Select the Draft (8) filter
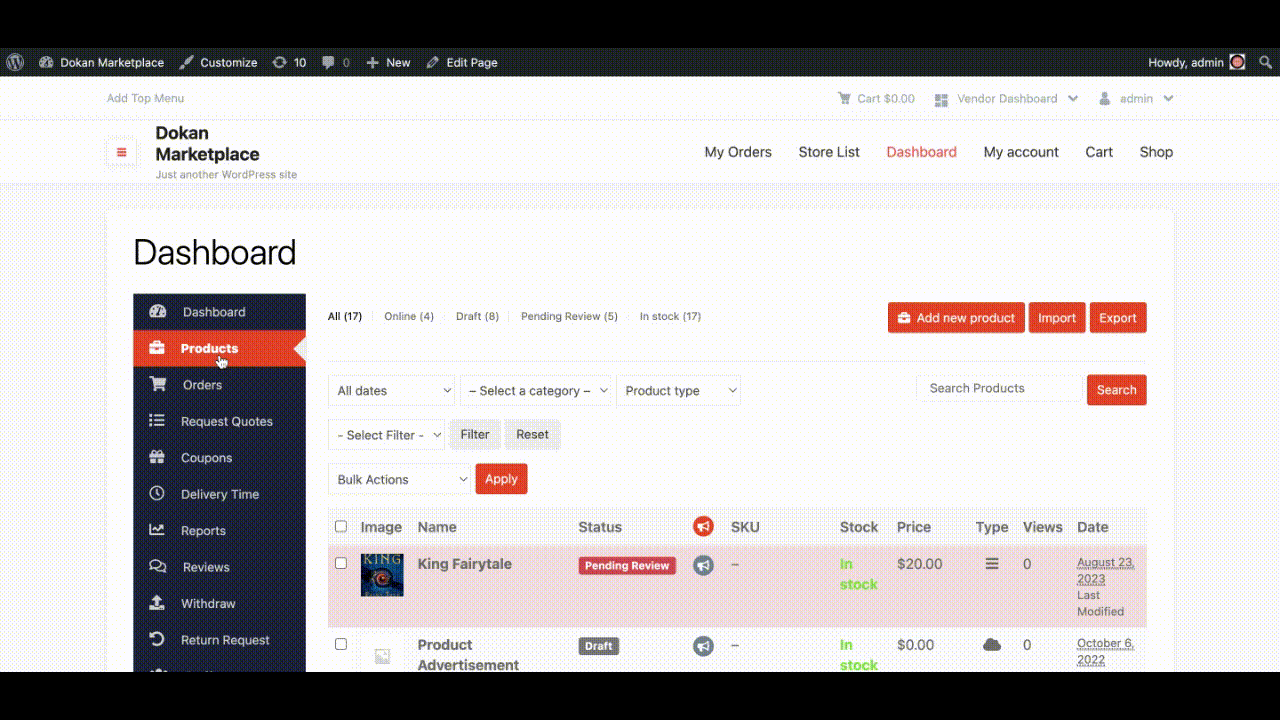 point(477,316)
